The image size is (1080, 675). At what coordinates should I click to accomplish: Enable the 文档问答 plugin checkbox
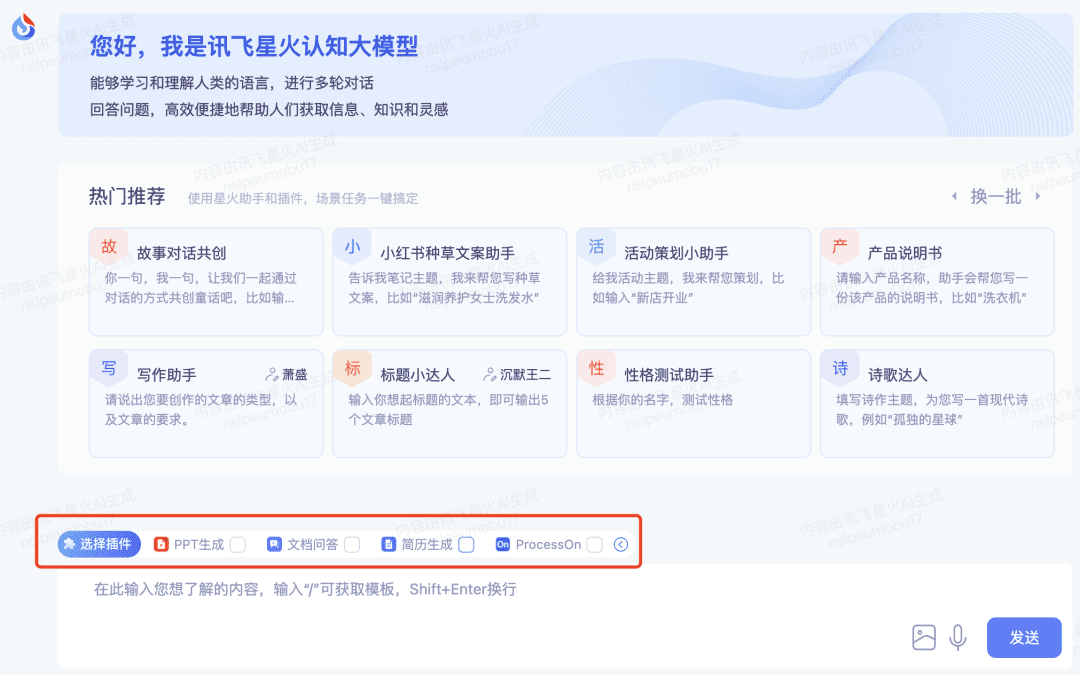353,545
